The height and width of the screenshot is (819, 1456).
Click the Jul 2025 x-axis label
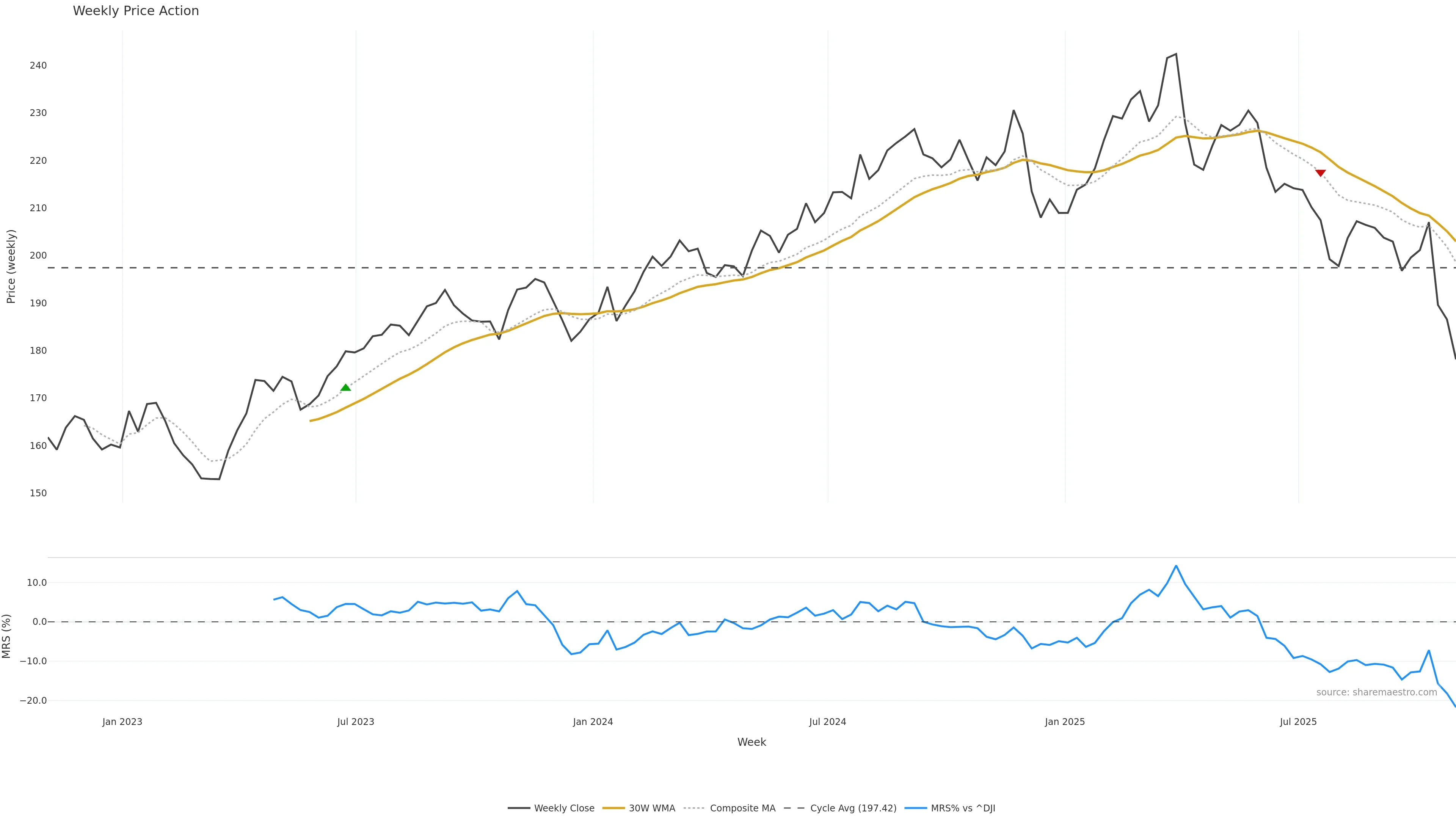[1298, 722]
